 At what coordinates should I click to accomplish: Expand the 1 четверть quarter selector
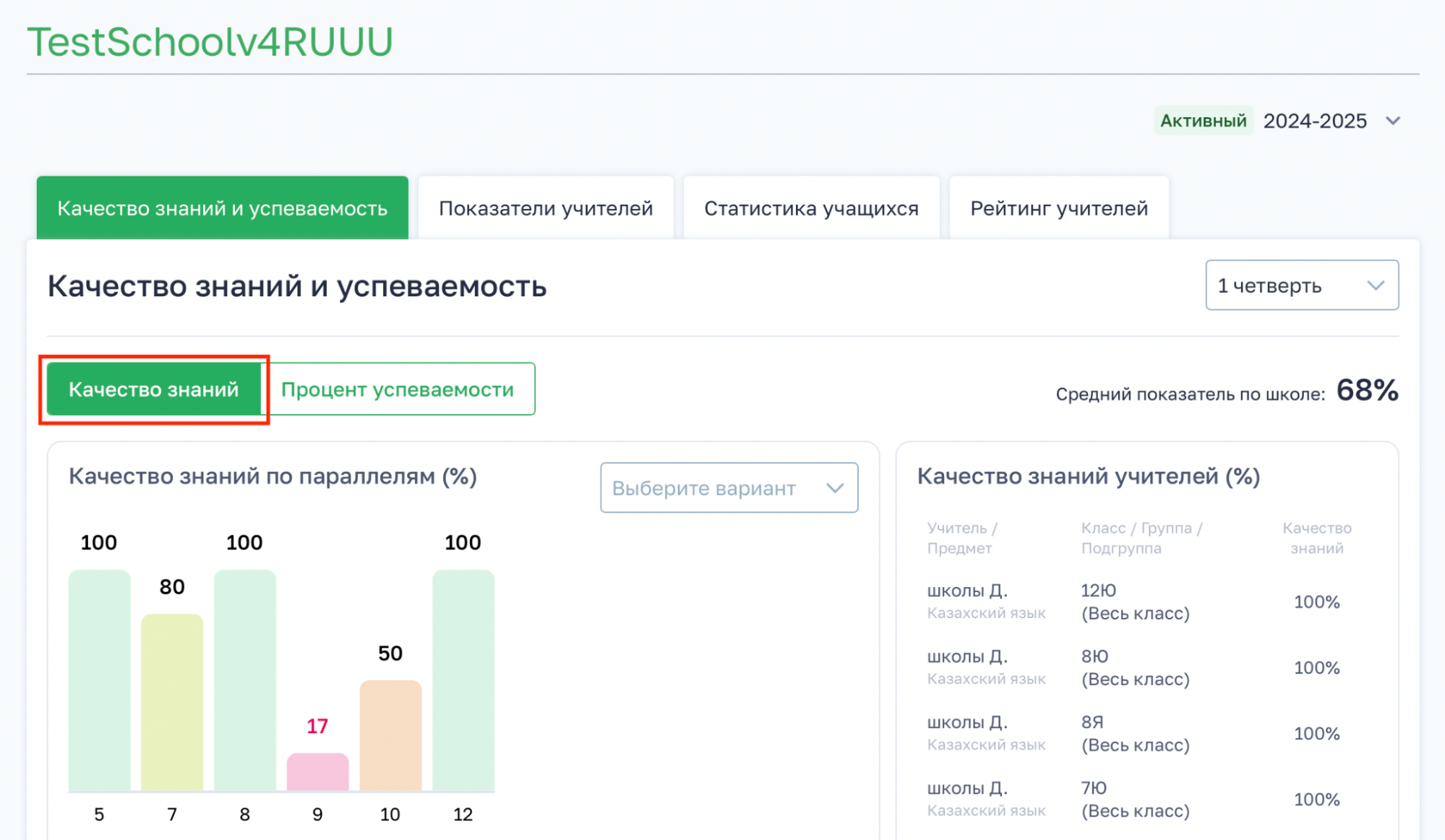coord(1301,286)
